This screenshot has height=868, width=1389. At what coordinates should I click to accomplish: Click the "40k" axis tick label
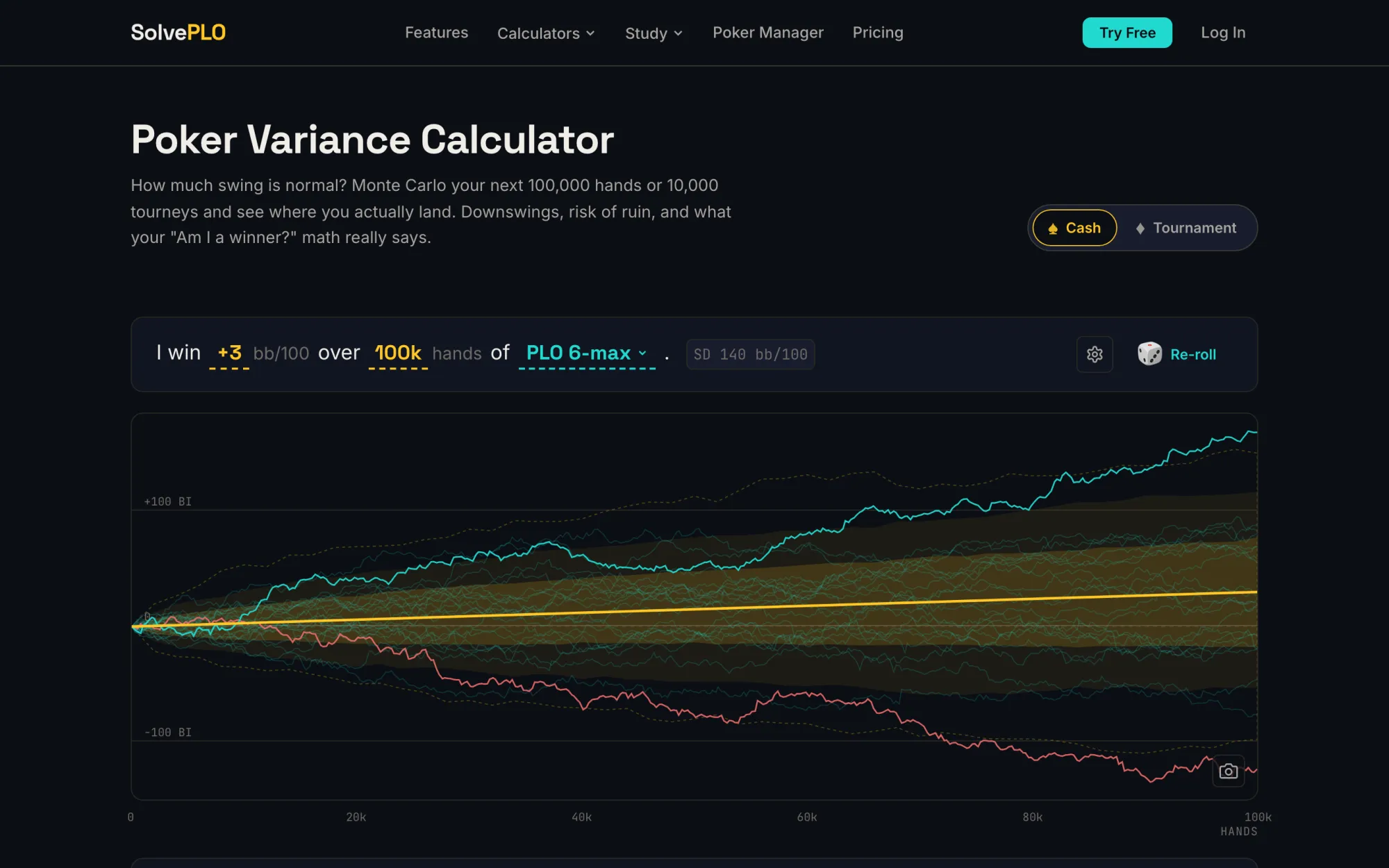point(582,817)
